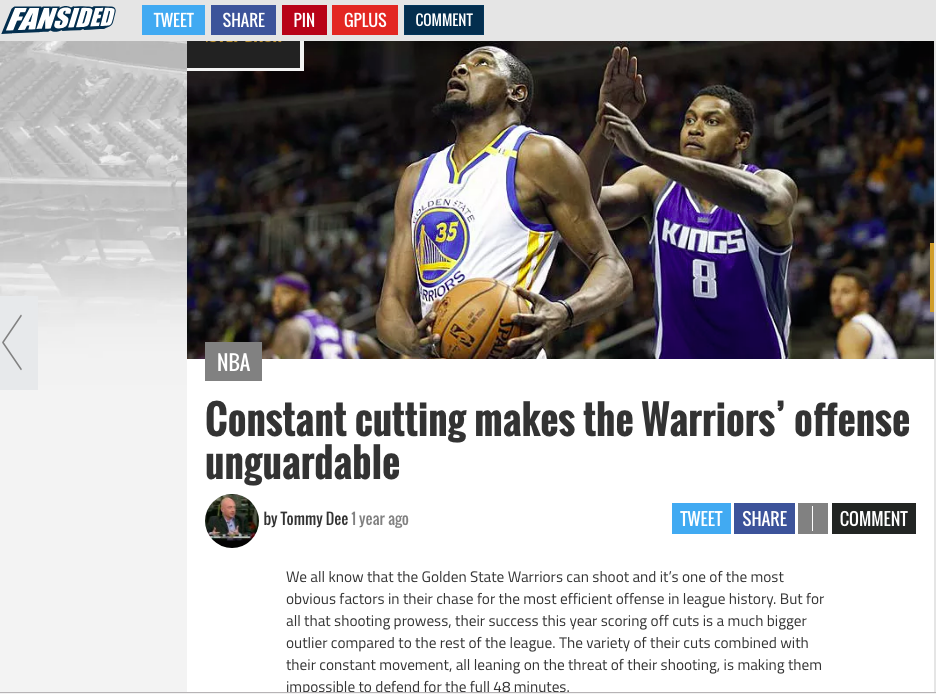Image resolution: width=936 pixels, height=694 pixels.
Task: Click the top bar COMMENT button
Action: (444, 20)
